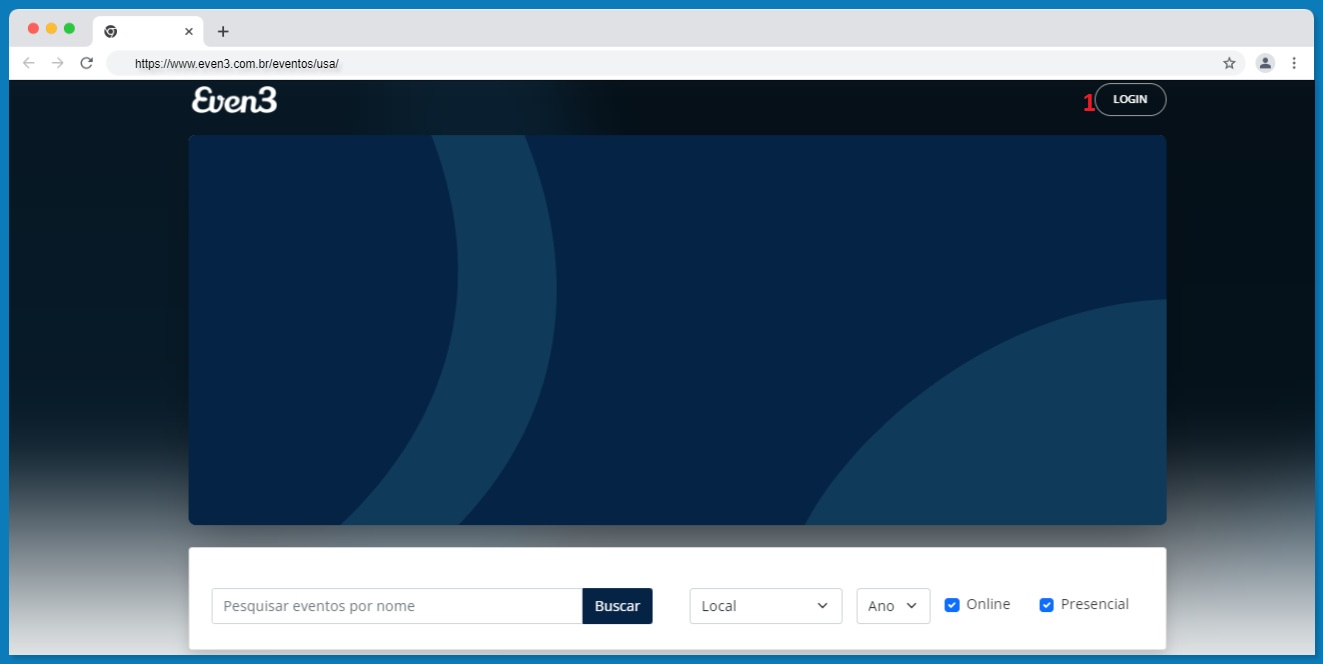The image size is (1323, 664).
Task: Click the large blue banner image
Action: pyautogui.click(x=677, y=330)
